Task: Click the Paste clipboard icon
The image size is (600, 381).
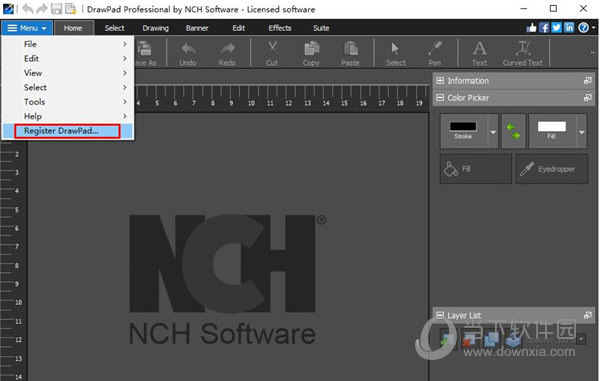Action: coord(350,53)
